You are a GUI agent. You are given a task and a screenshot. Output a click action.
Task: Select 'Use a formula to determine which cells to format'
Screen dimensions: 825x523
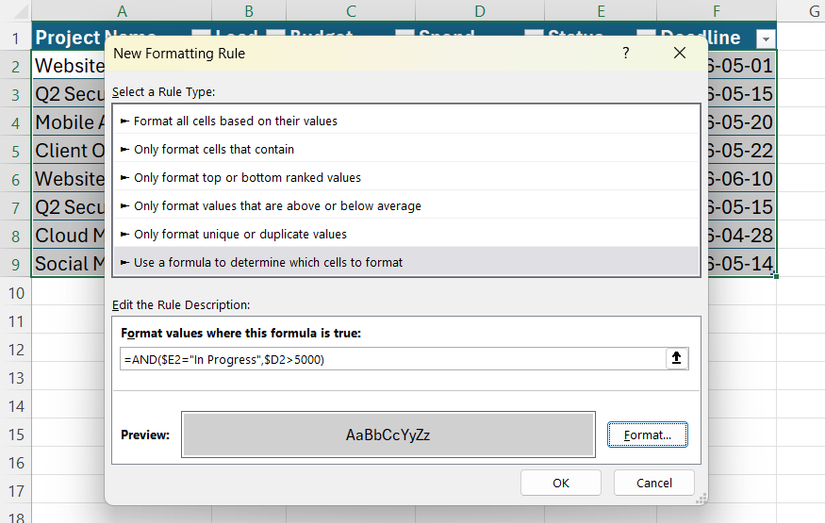coord(406,262)
